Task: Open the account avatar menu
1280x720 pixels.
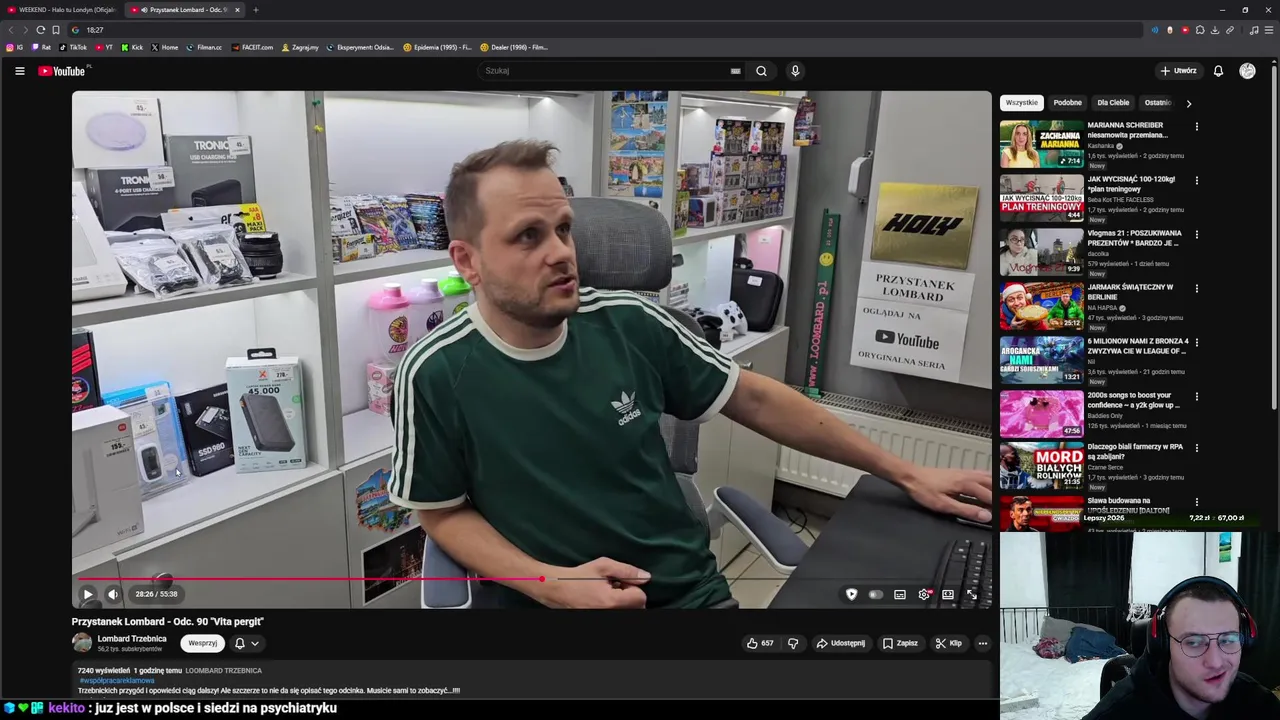Action: point(1247,71)
